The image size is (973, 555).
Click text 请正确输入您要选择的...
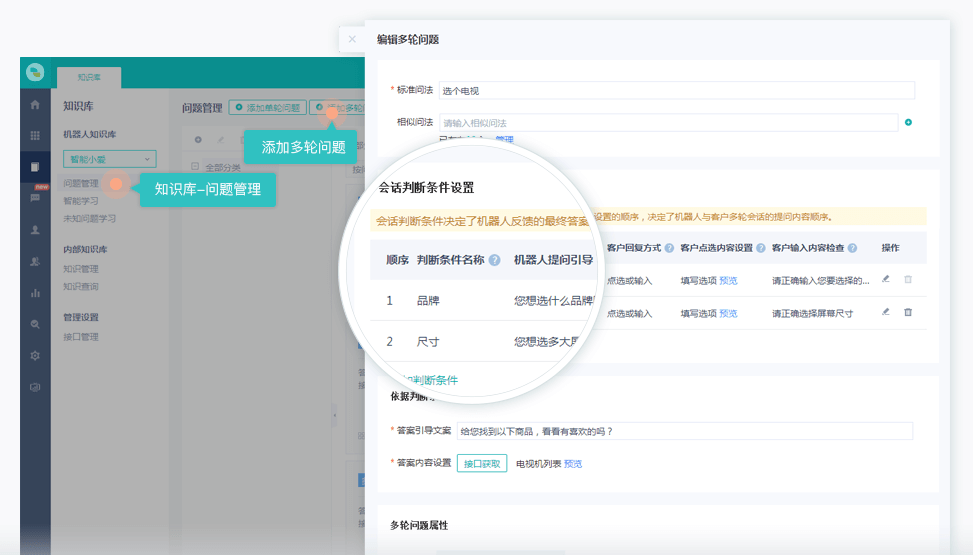[x=820, y=281]
